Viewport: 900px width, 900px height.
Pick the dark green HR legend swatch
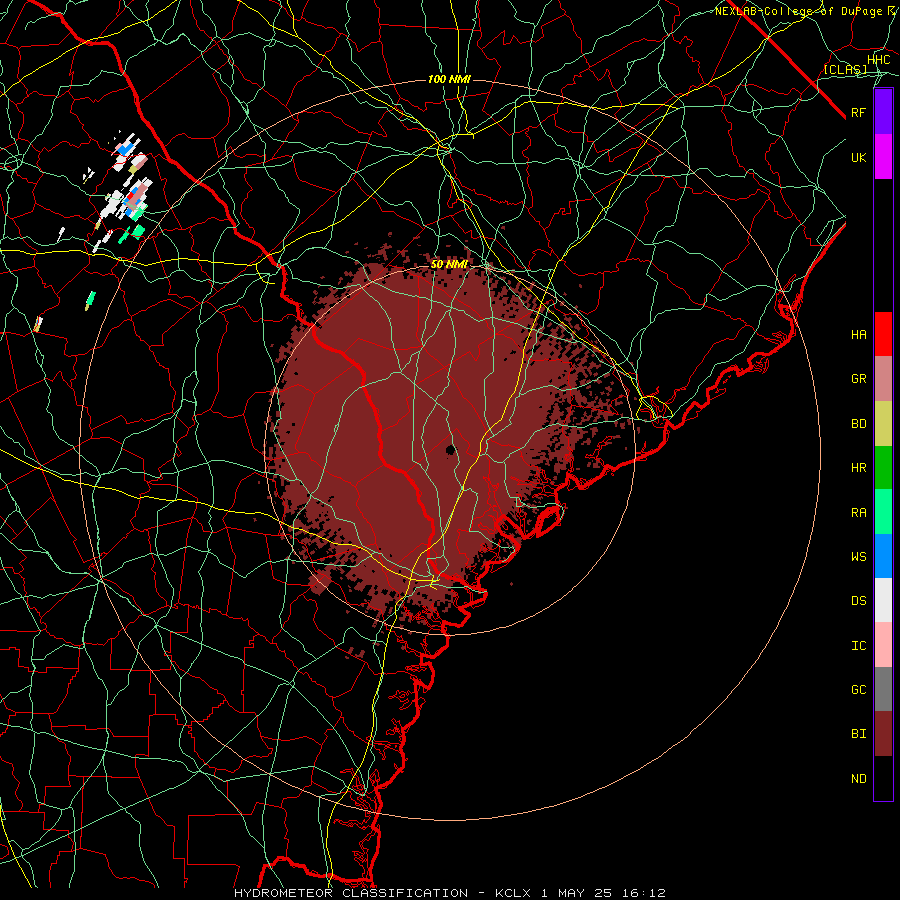pos(883,468)
